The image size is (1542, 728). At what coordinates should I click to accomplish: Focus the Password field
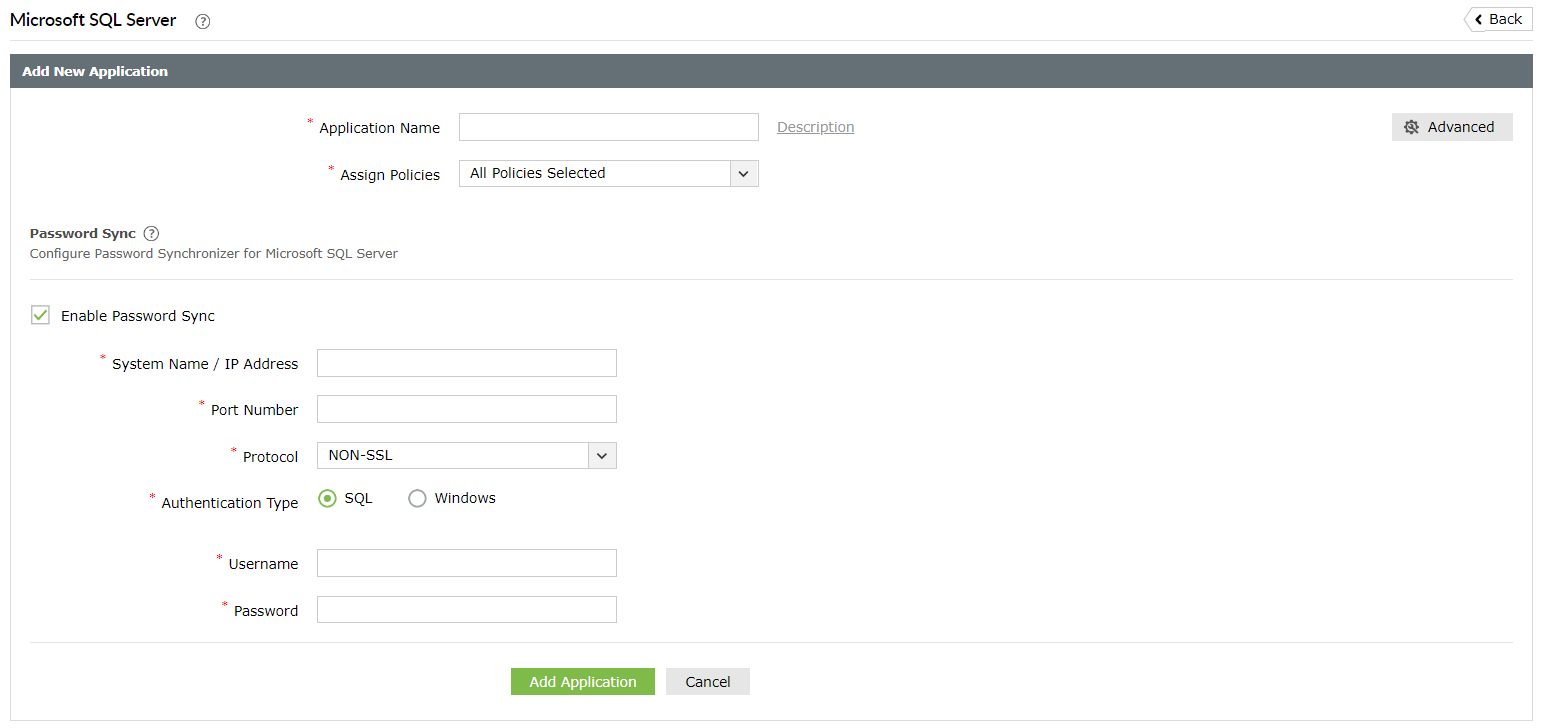(x=467, y=609)
